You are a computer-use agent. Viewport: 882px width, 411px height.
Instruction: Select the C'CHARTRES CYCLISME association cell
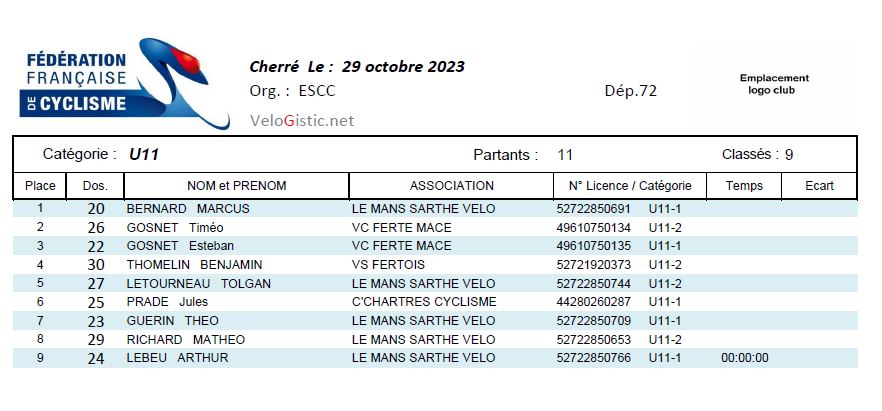424,302
